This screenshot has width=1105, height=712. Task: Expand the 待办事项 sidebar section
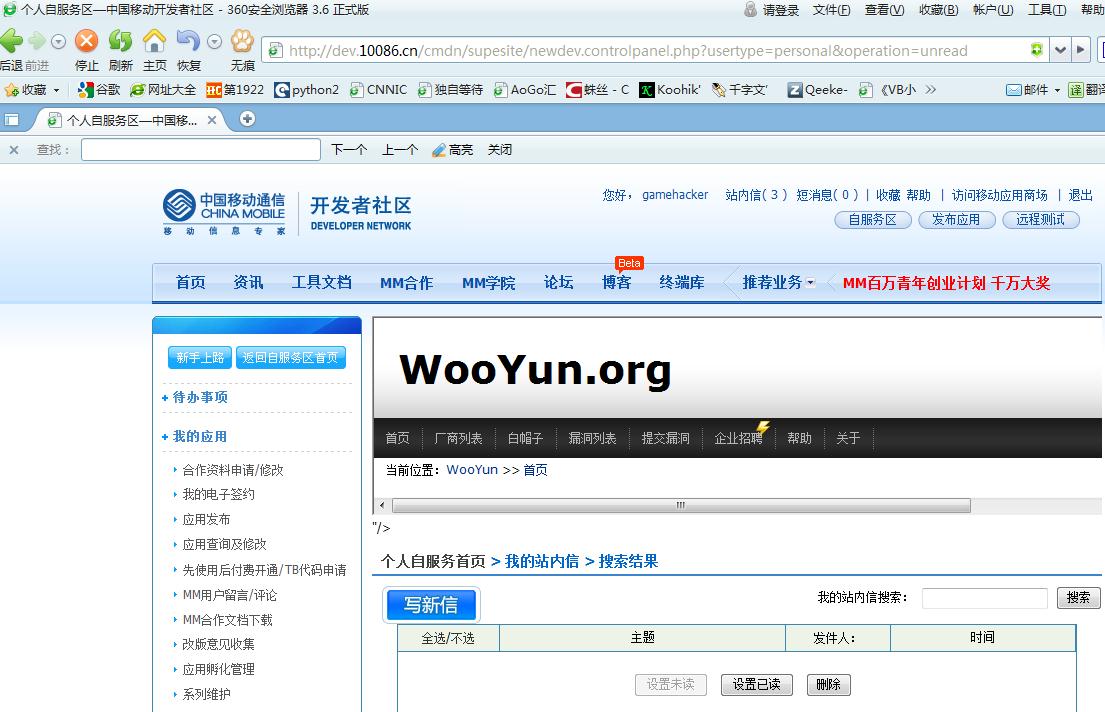tap(195, 398)
